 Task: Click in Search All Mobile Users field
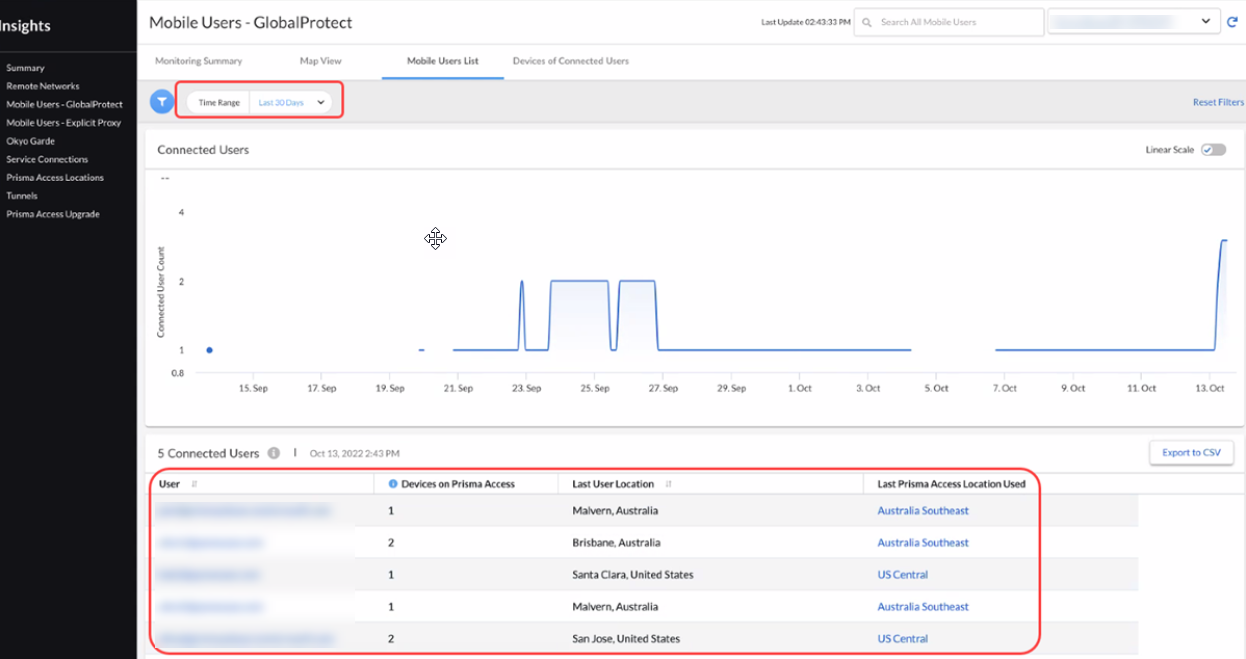(955, 22)
